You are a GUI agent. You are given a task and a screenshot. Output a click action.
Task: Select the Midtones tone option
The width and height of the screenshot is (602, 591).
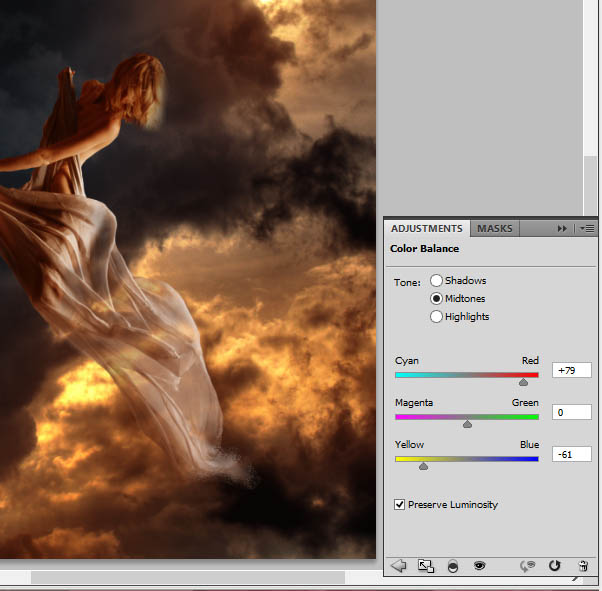[436, 299]
